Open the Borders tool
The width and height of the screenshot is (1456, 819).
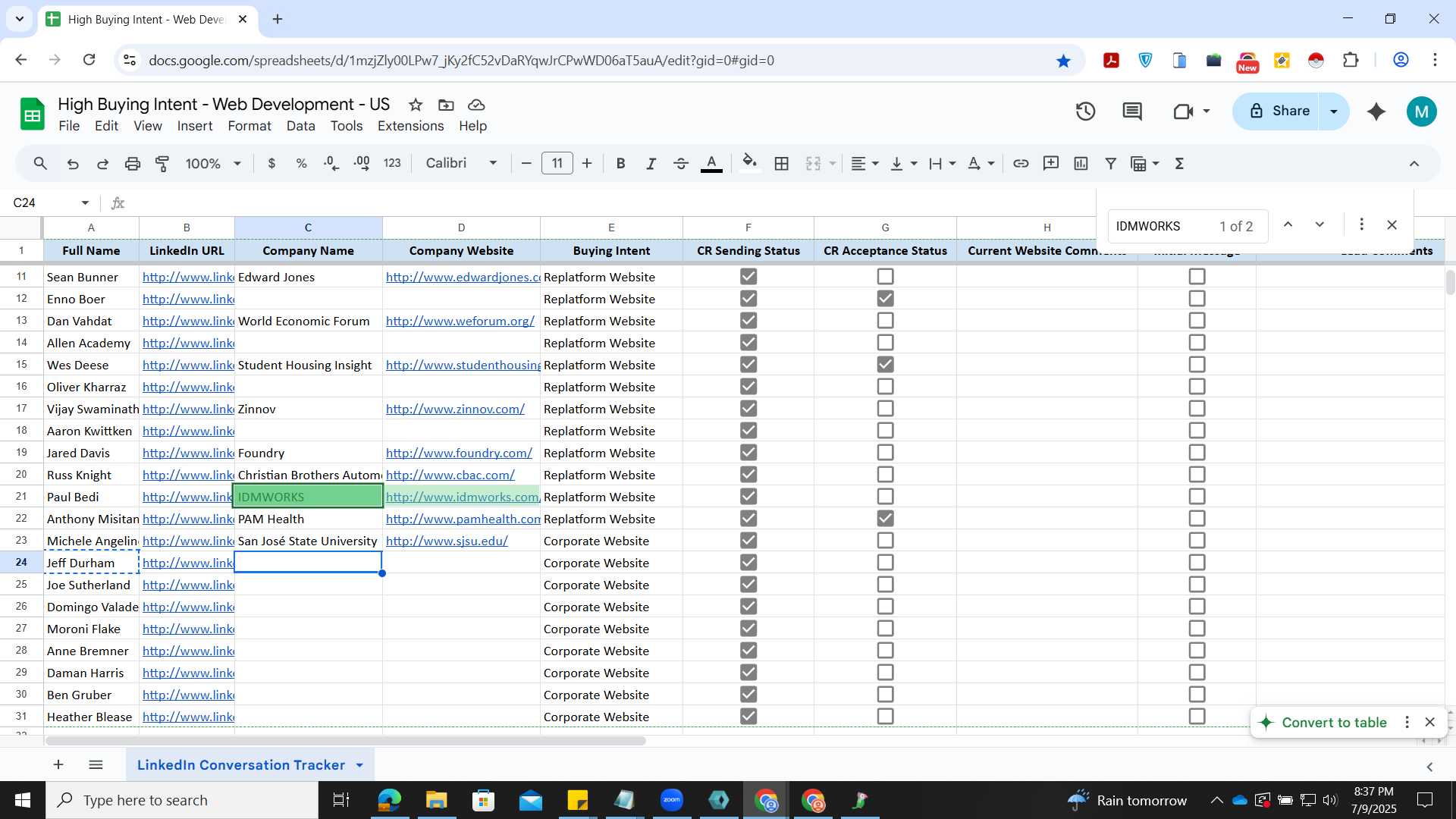pyautogui.click(x=782, y=164)
